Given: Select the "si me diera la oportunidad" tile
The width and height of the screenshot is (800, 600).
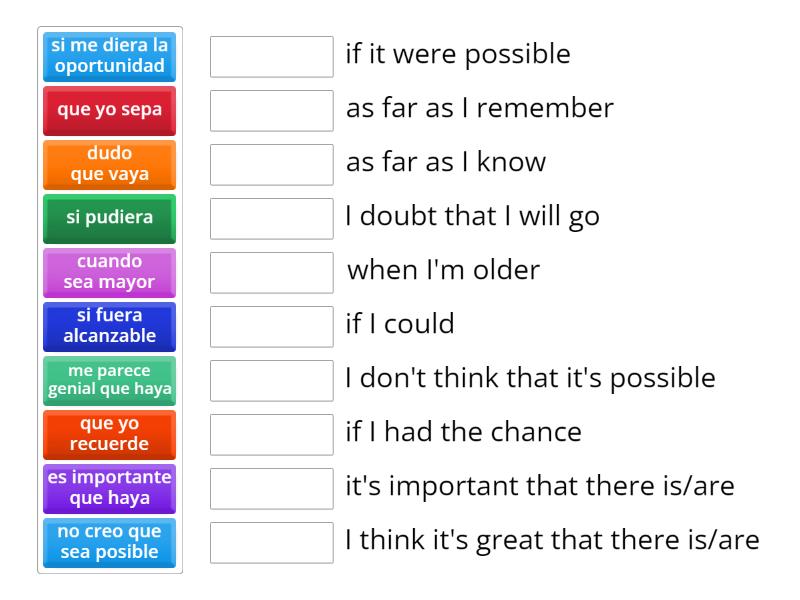Looking at the screenshot, I should coord(109,56).
